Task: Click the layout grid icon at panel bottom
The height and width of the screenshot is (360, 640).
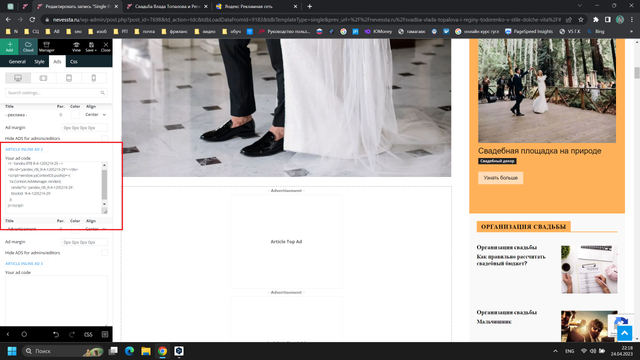Action: [x=105, y=334]
